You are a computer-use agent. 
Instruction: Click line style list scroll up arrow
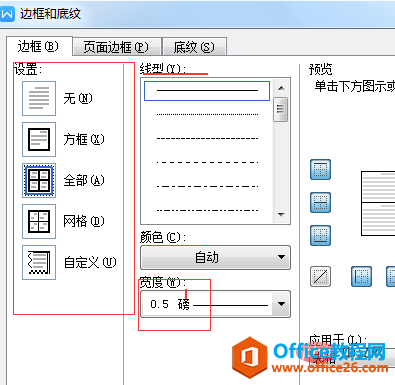[x=281, y=88]
